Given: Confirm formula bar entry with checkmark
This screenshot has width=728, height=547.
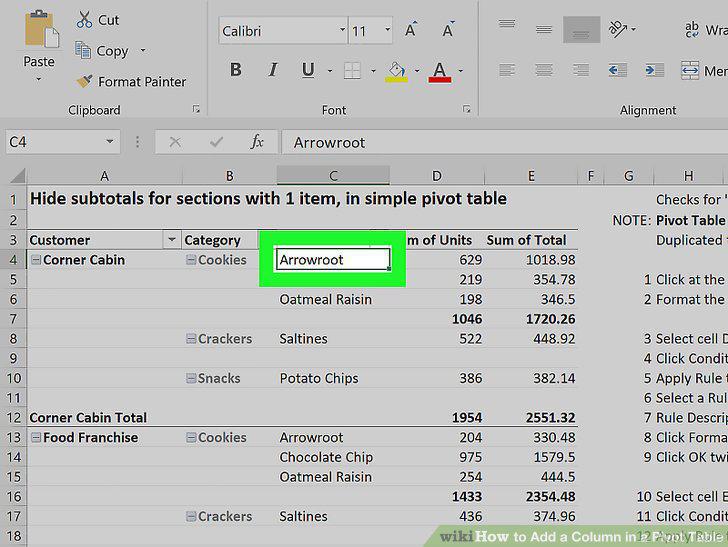Looking at the screenshot, I should pyautogui.click(x=216, y=142).
